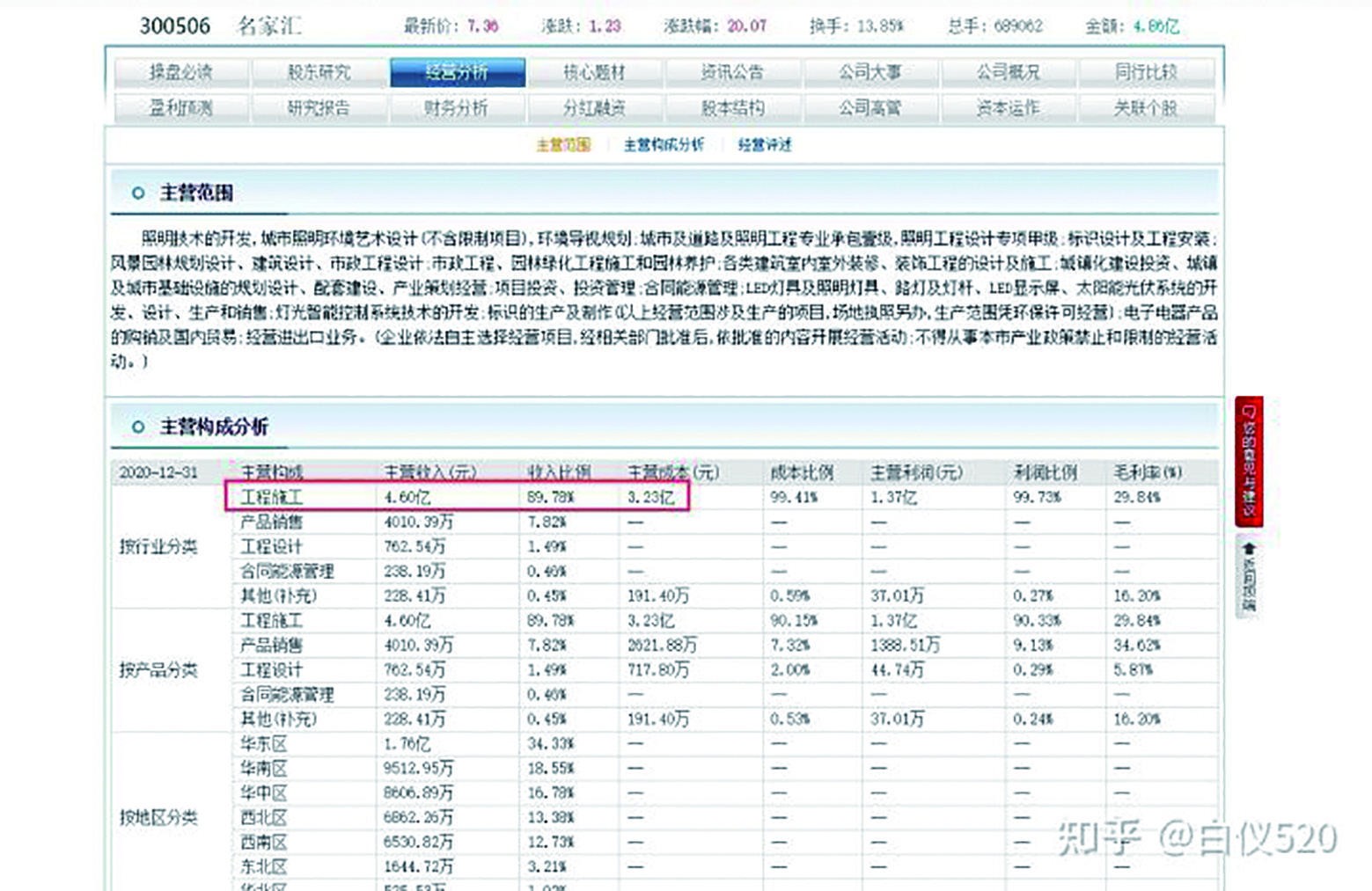Viewport: 1372px width, 891px height.
Task: Click the stock name 名家汇
Action: [271, 25]
